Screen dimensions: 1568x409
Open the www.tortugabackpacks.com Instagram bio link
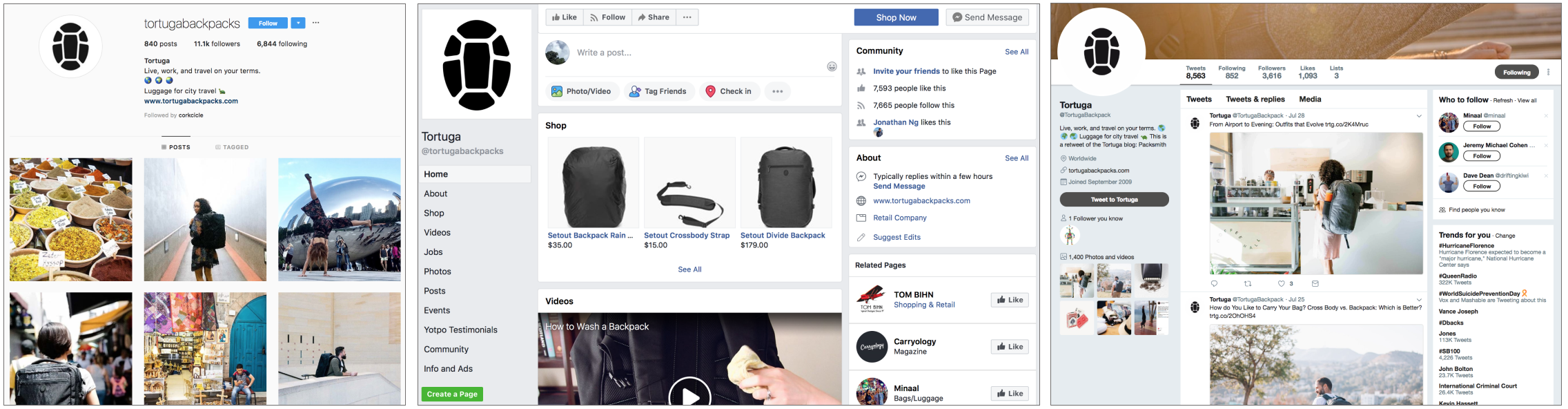click(x=191, y=101)
